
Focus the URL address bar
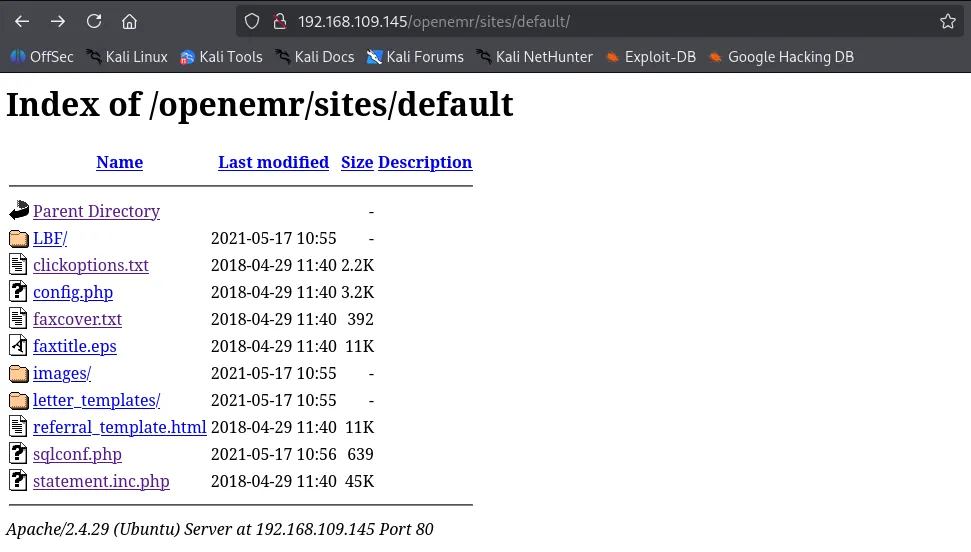click(x=600, y=21)
